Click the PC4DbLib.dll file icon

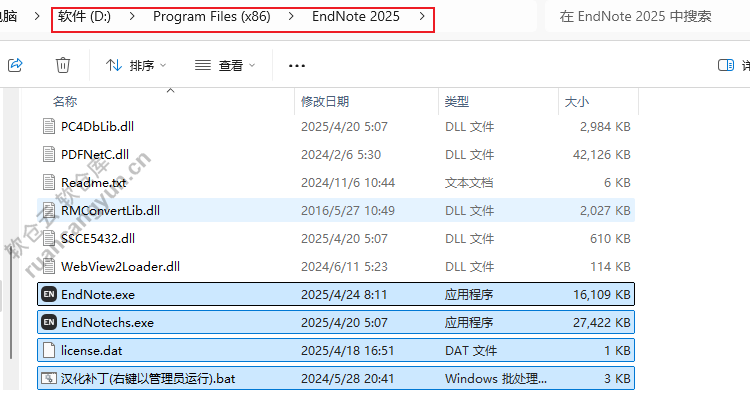click(x=48, y=127)
